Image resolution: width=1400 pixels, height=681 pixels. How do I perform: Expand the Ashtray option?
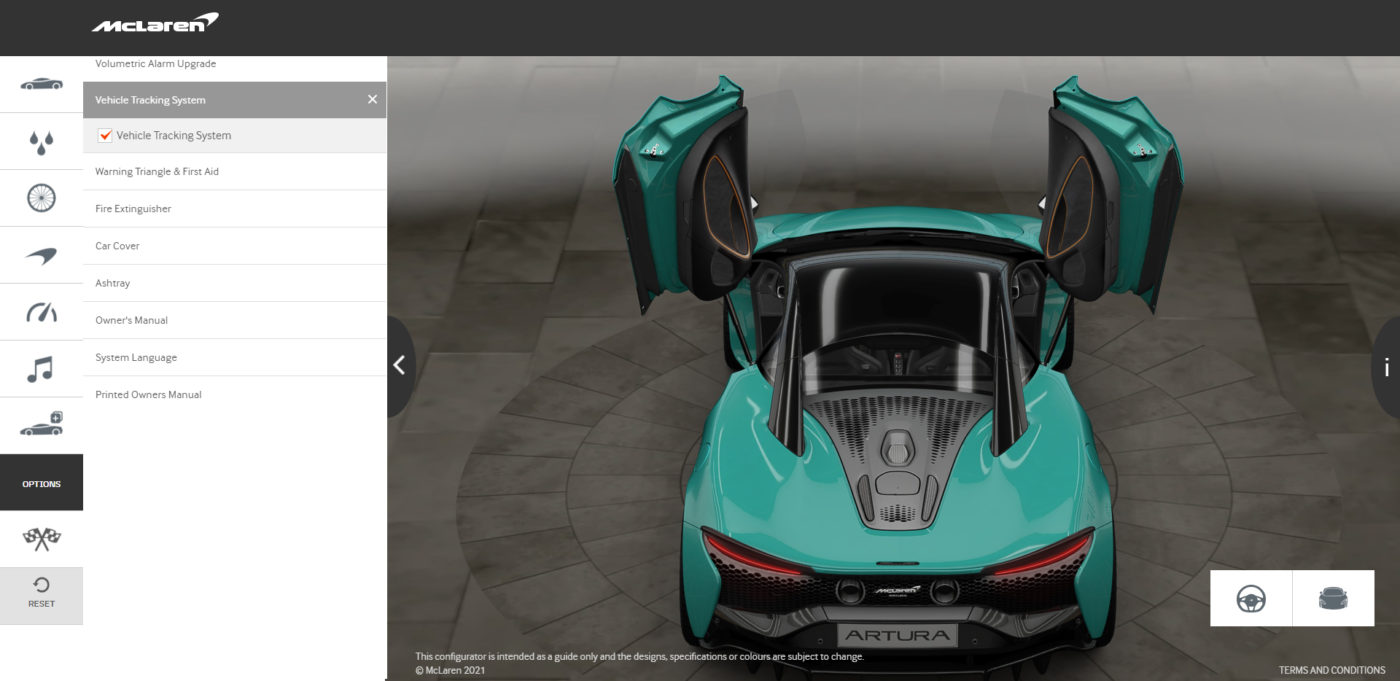pos(234,283)
